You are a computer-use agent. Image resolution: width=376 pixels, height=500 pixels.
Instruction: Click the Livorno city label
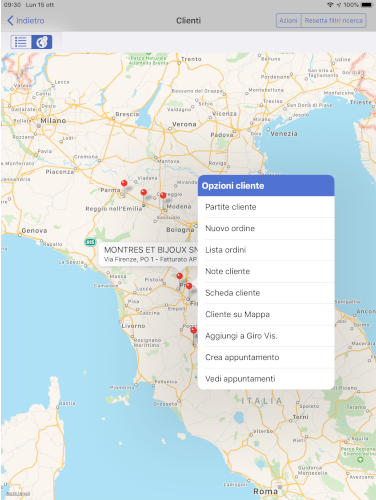[x=133, y=326]
